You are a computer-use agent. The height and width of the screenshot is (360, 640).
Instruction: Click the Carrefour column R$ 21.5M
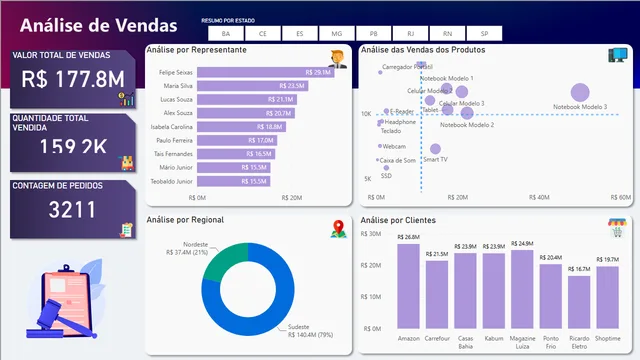coord(437,295)
